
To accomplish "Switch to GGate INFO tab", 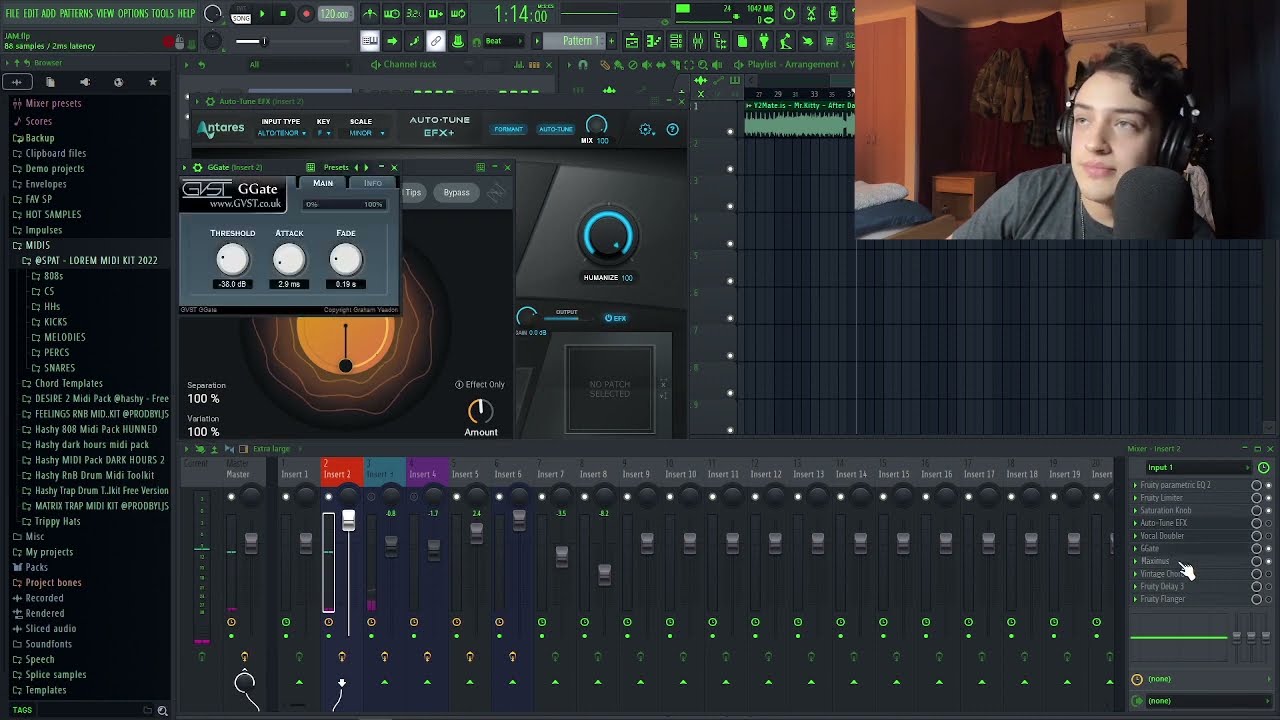I will [373, 183].
